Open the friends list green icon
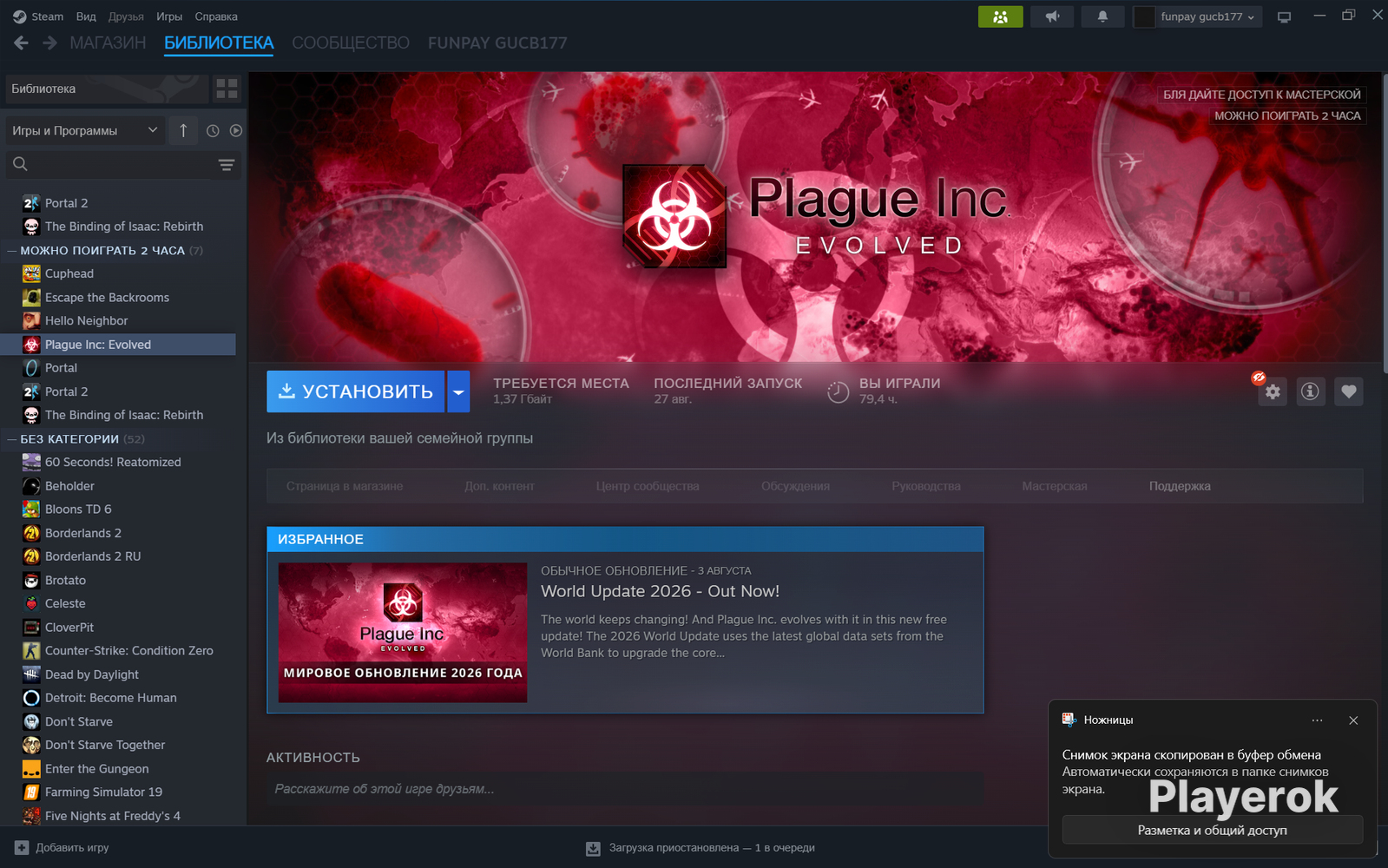The image size is (1388, 868). coord(1000,16)
